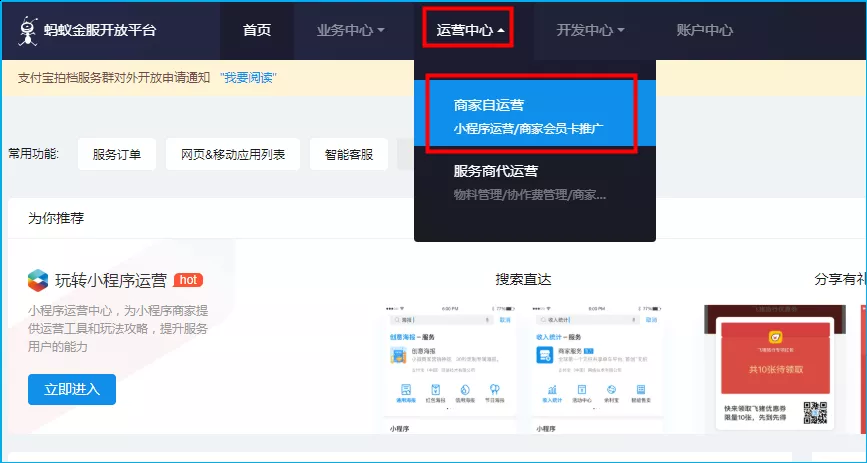Expand the 业务中心 dropdown menu
This screenshot has height=463, width=867.
[x=350, y=30]
